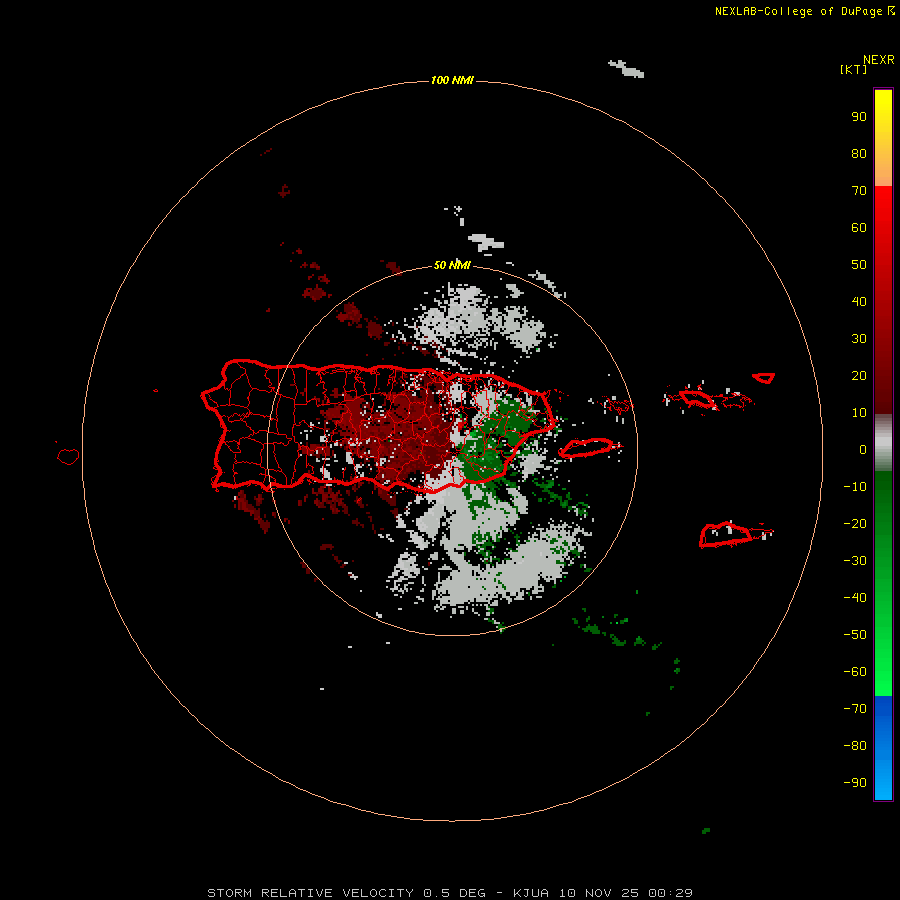Click the positive 60 knot scale label
Screen dimensions: 900x900
click(859, 227)
